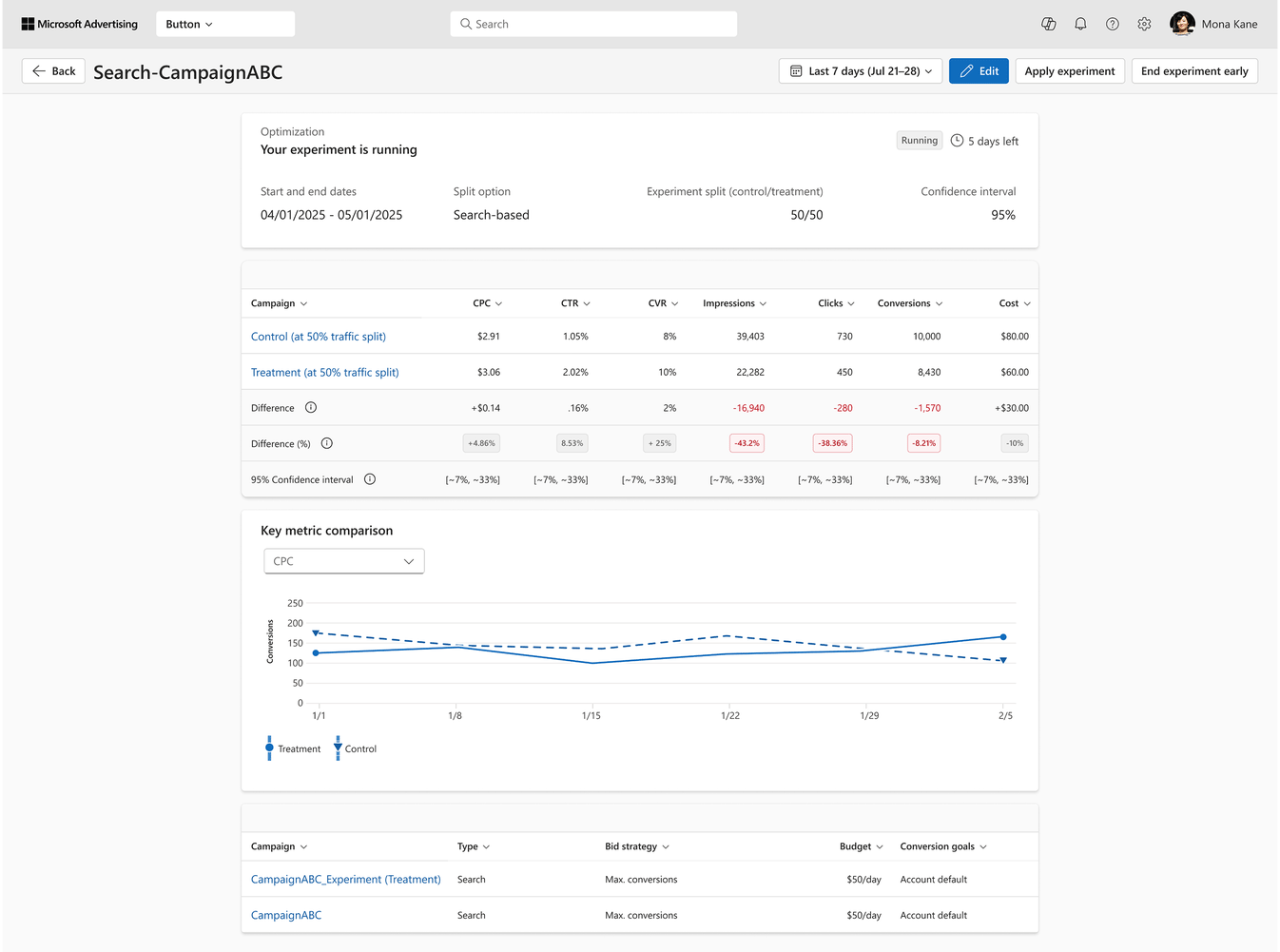
Task: Open CampaignABC_Experiment (Treatment) link
Action: pos(346,880)
